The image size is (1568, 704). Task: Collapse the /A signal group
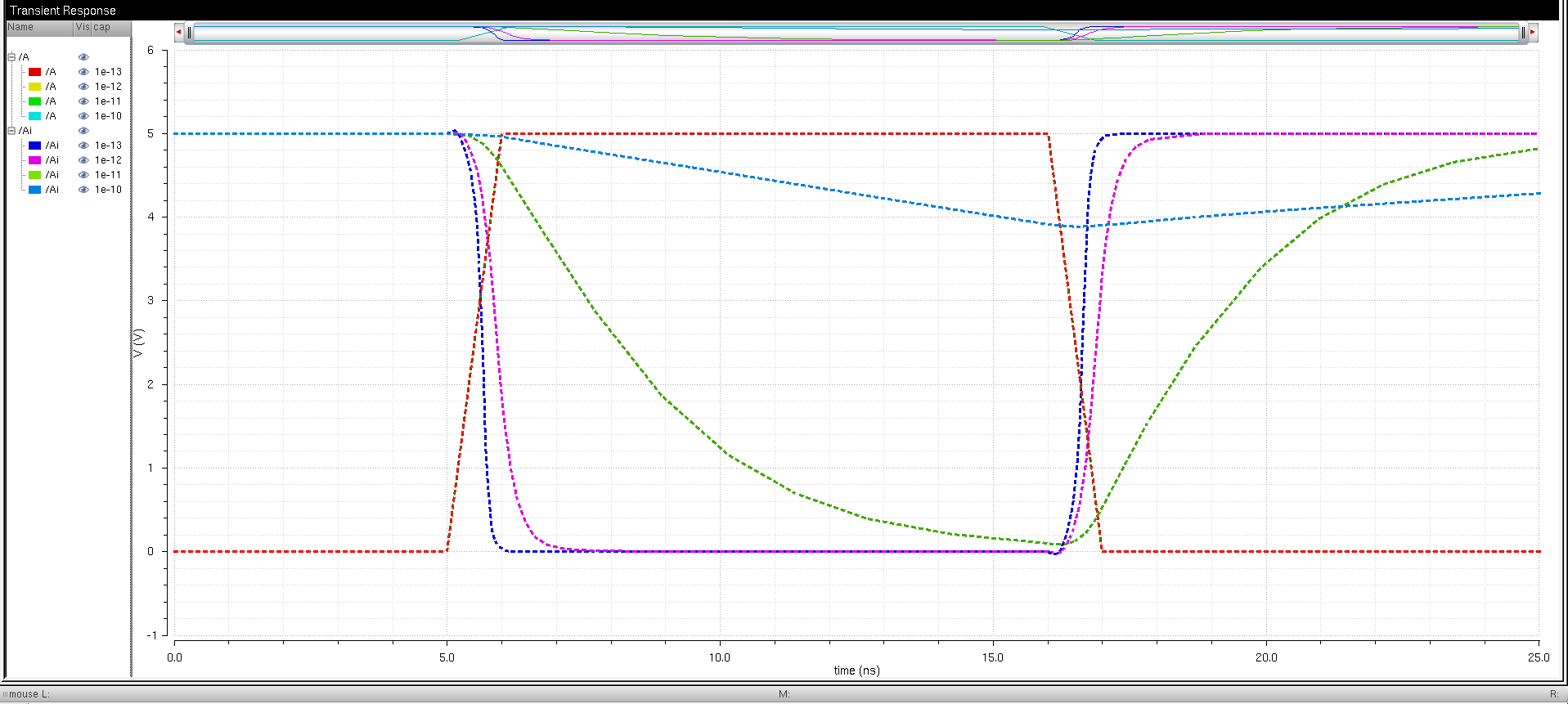11,57
